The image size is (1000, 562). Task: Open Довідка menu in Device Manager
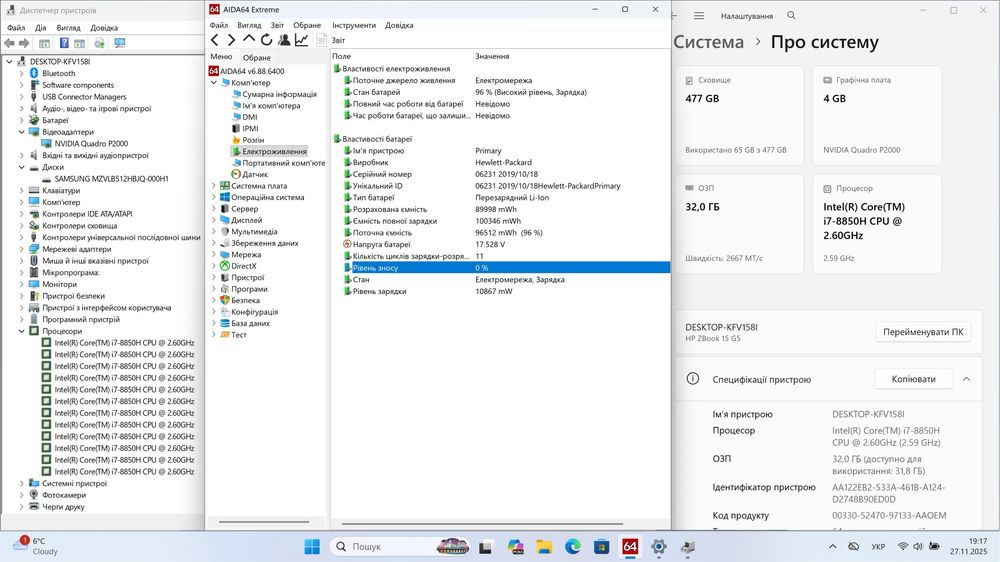[104, 28]
